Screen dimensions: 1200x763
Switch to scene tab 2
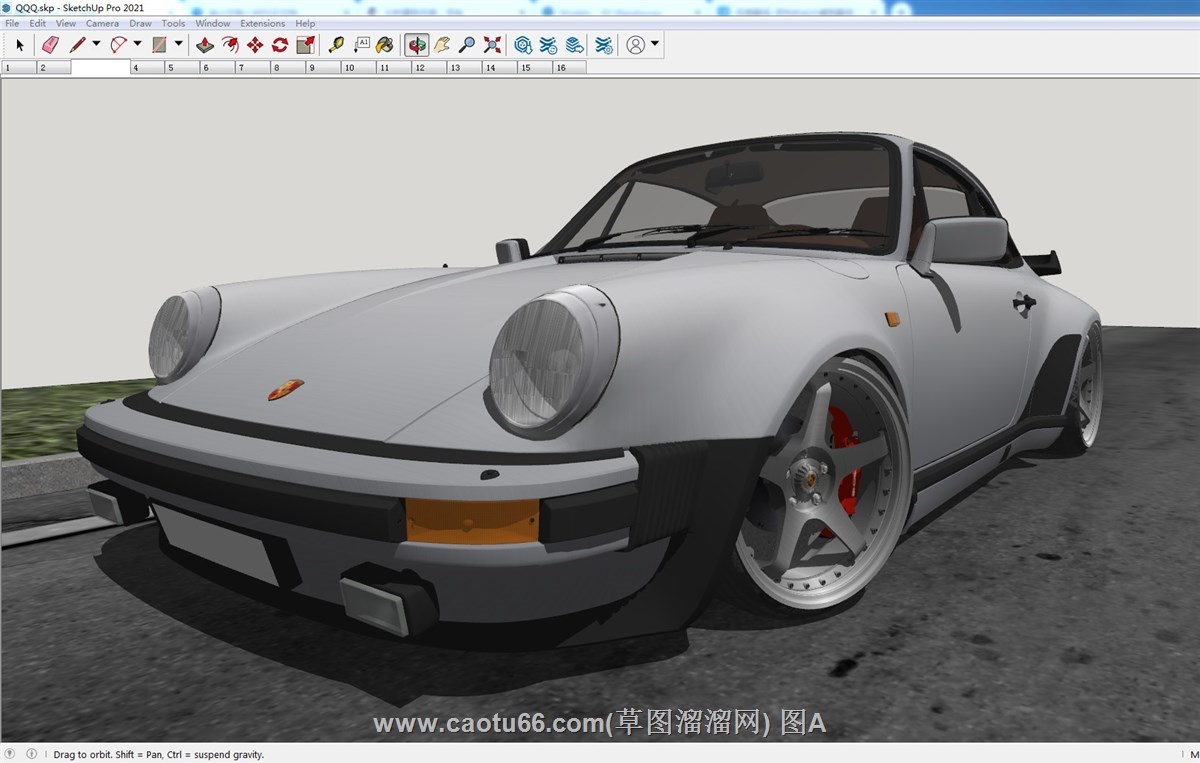click(x=53, y=68)
